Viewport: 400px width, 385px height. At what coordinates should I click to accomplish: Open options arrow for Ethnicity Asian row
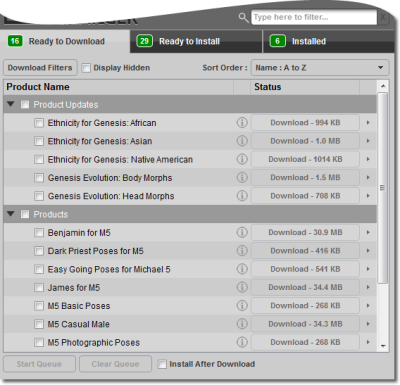pyautogui.click(x=368, y=141)
